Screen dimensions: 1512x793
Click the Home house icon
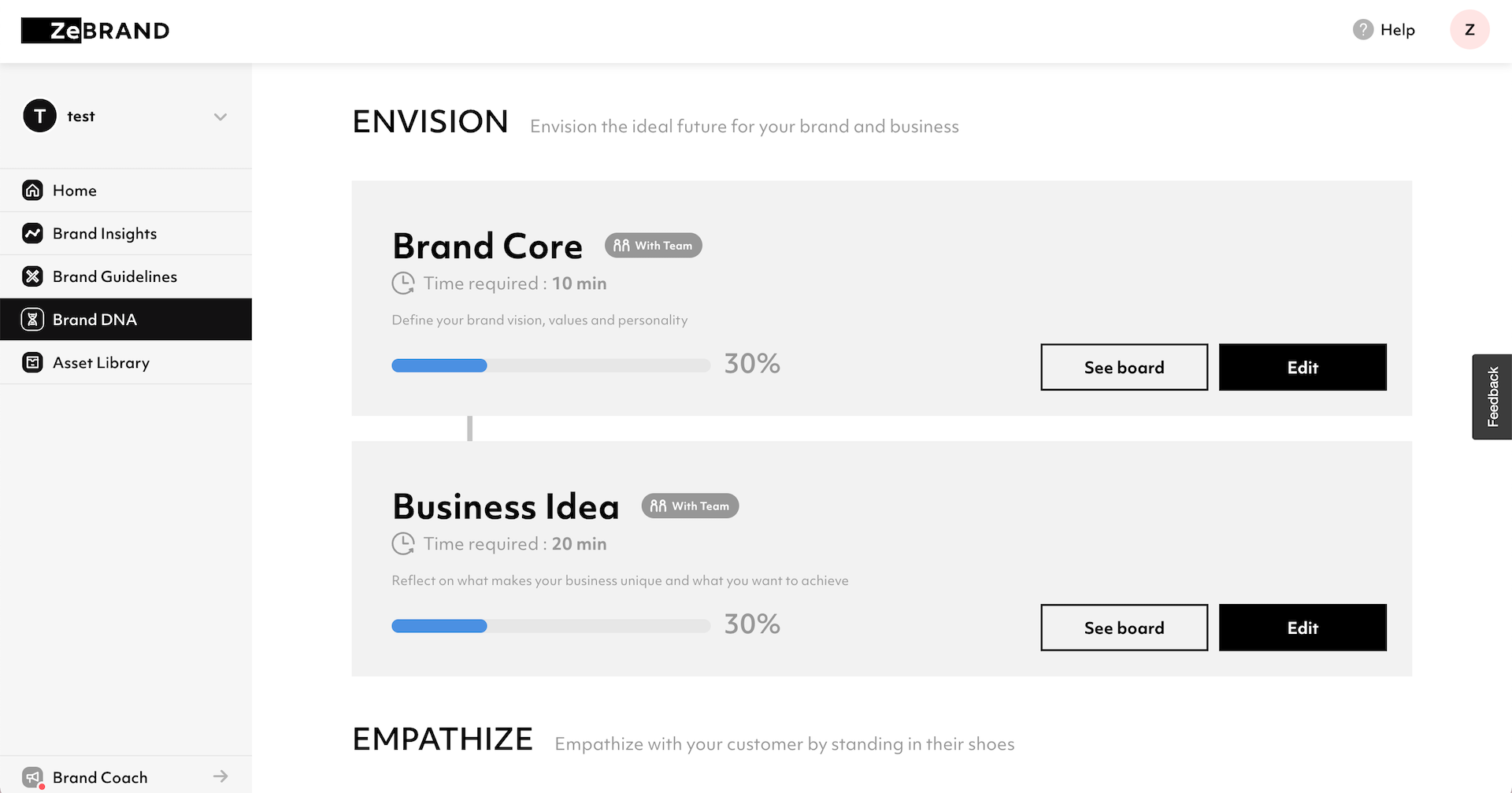(33, 191)
